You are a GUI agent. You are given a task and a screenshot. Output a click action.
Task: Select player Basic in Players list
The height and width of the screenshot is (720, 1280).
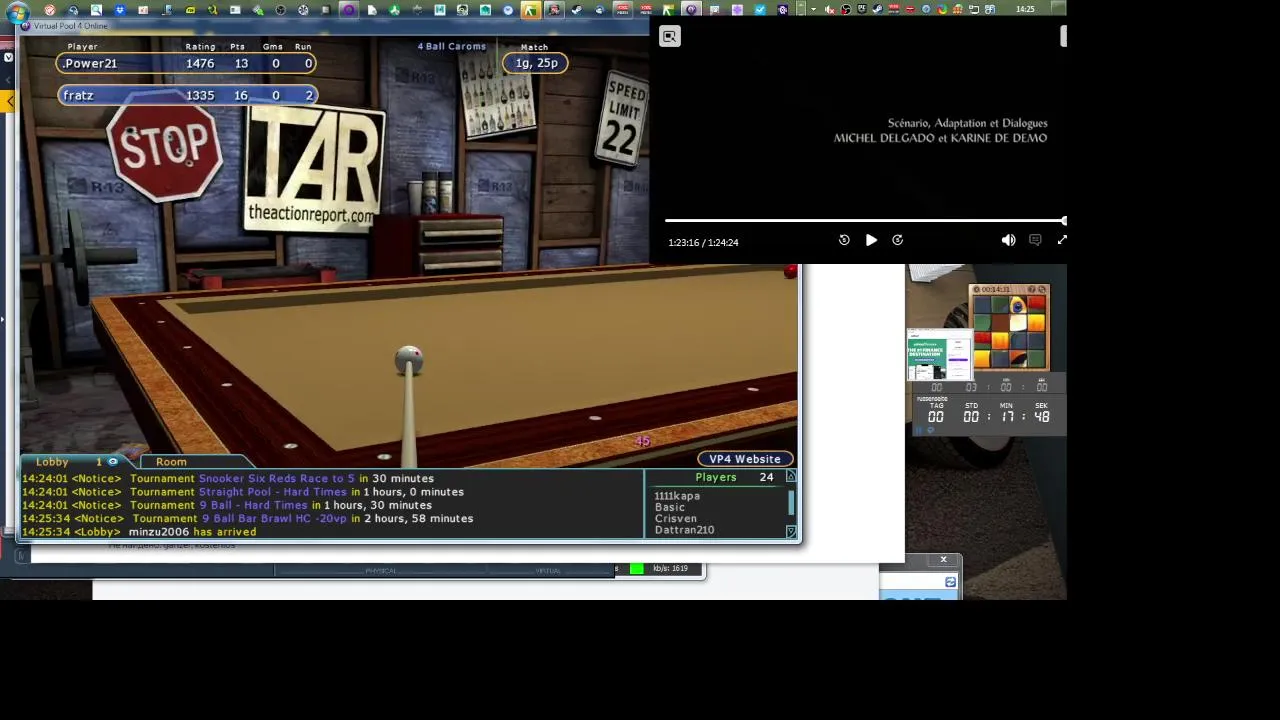click(x=670, y=507)
